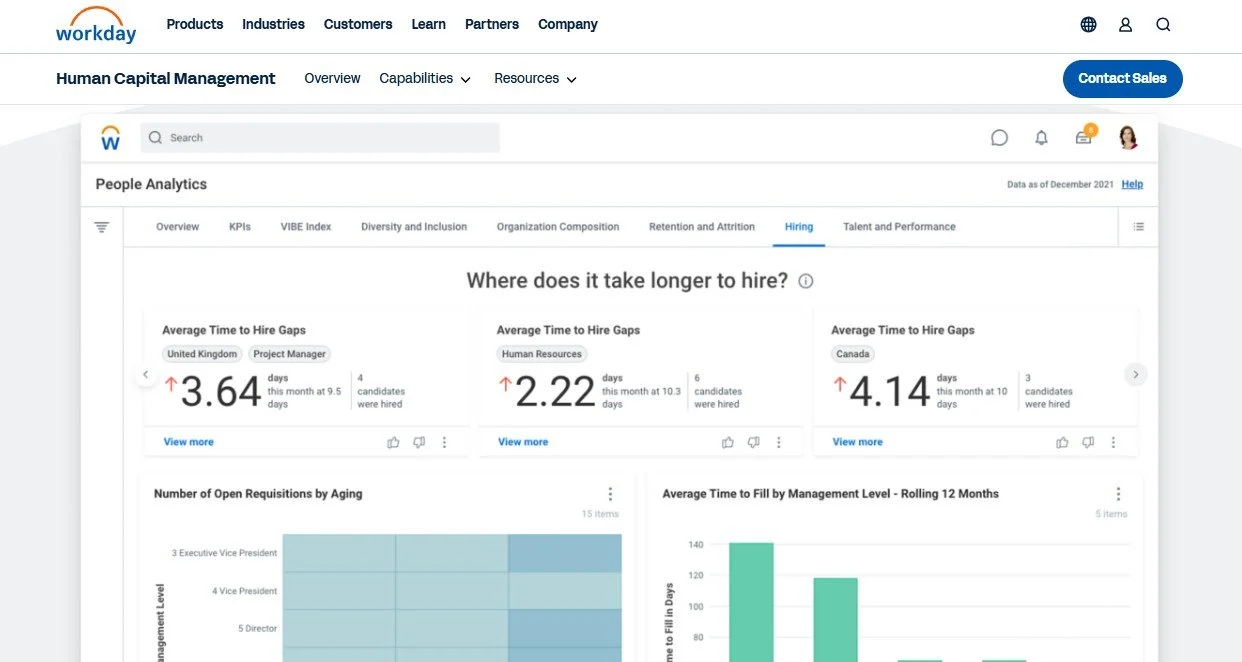Go to the next card with the right arrow

(x=1135, y=375)
